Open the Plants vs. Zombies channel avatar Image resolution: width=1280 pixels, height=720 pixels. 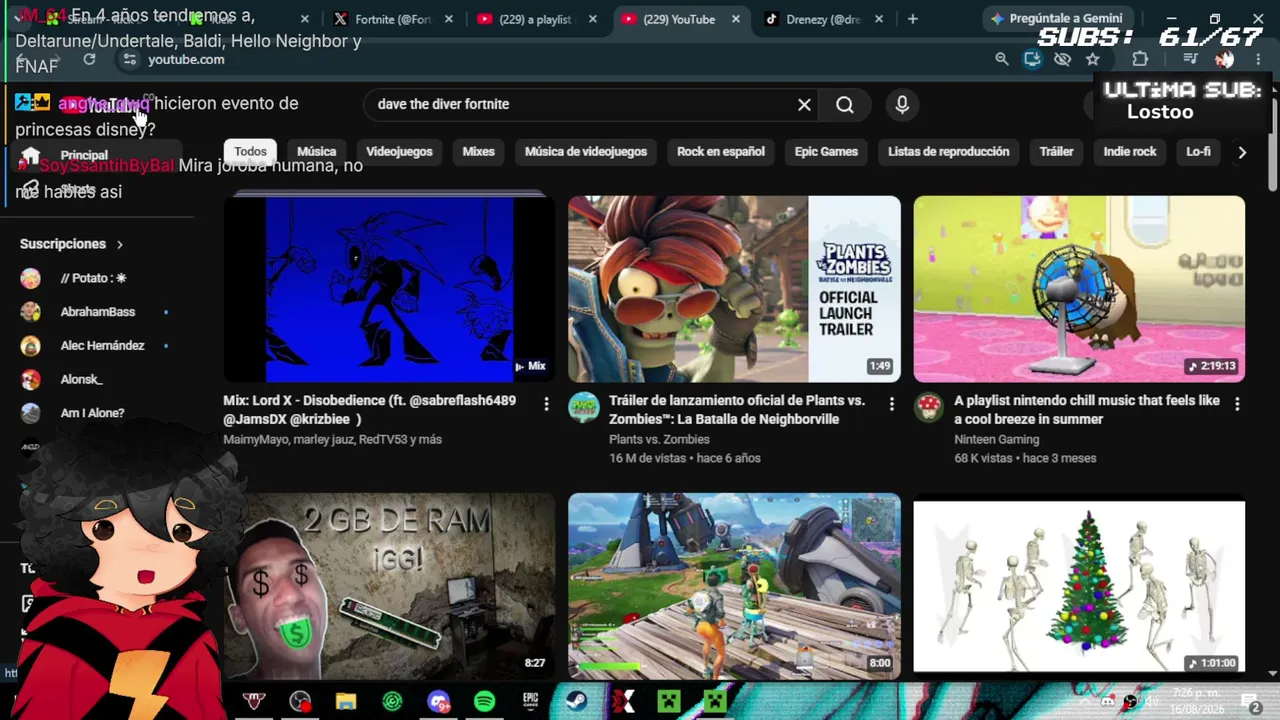click(x=584, y=408)
